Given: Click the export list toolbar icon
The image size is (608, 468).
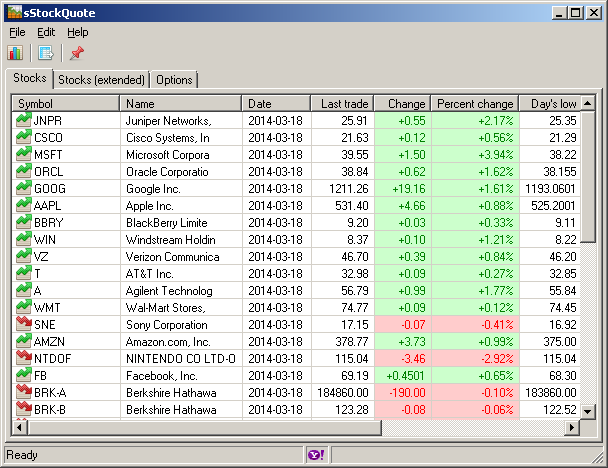Looking at the screenshot, I should (x=46, y=53).
